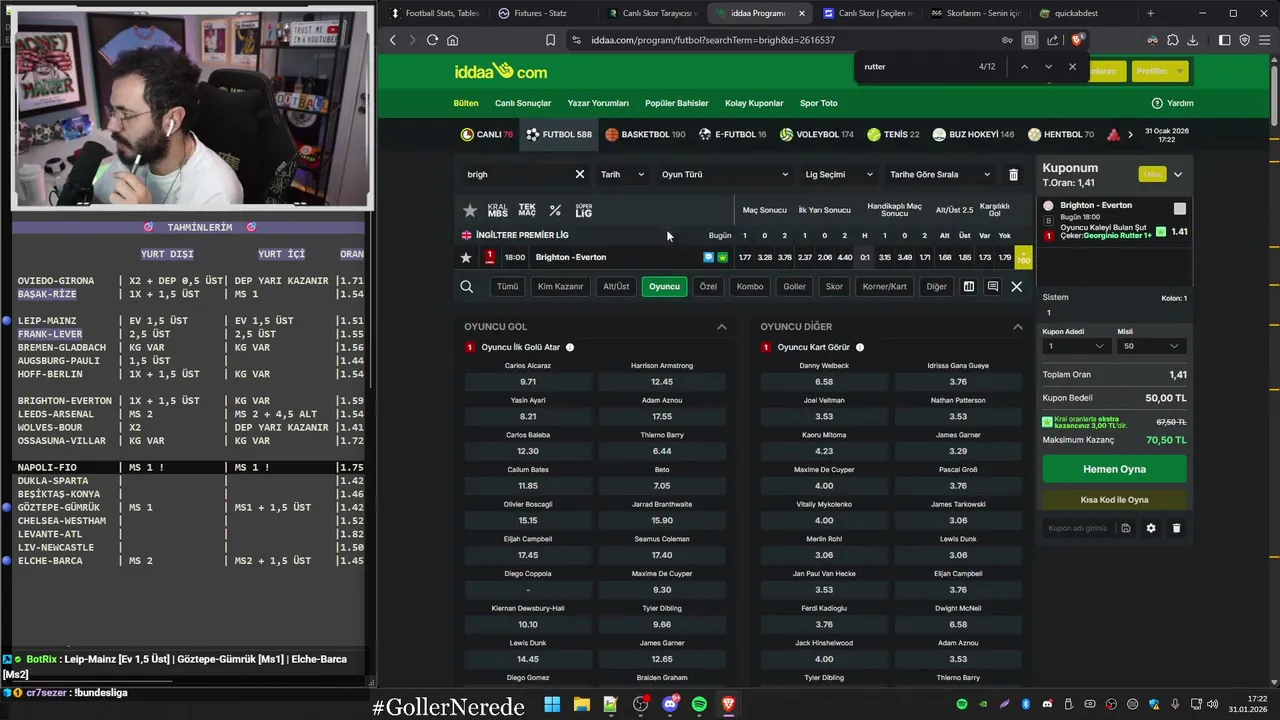Click the Hemen Oyna button
The image size is (1280, 720).
click(x=1114, y=469)
